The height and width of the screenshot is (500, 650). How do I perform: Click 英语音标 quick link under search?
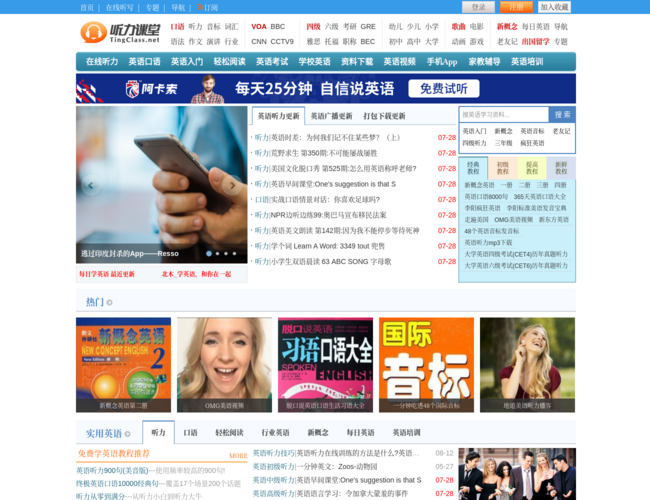[x=532, y=131]
